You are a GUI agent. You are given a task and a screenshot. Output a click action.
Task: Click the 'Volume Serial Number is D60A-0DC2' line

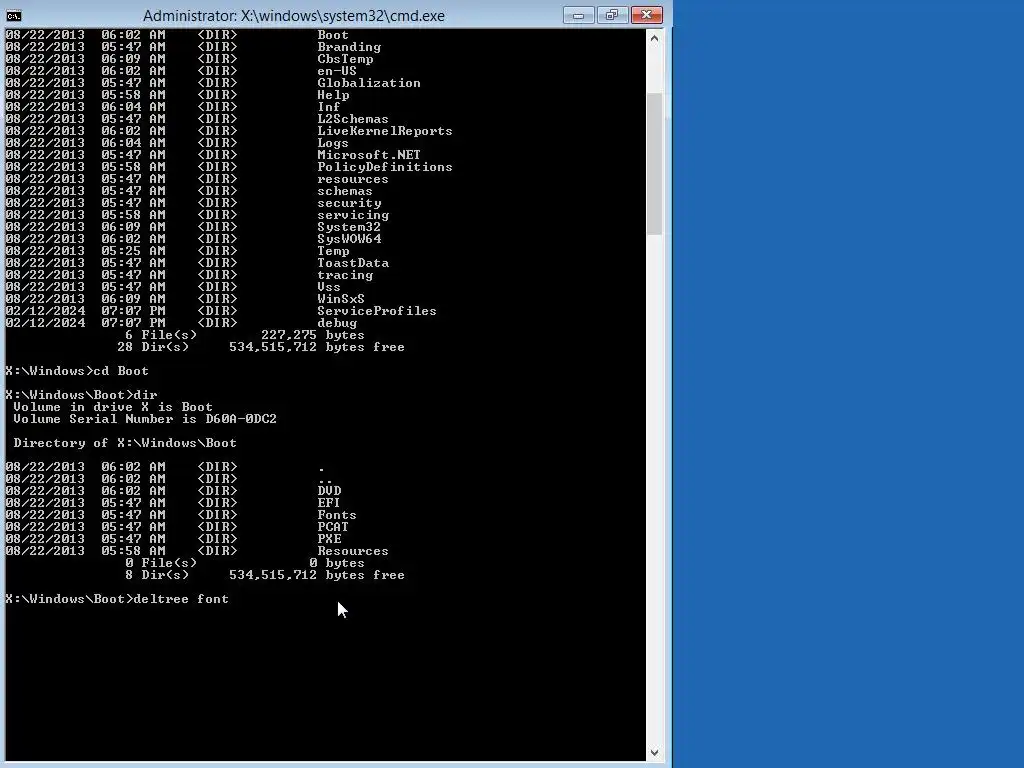(145, 419)
